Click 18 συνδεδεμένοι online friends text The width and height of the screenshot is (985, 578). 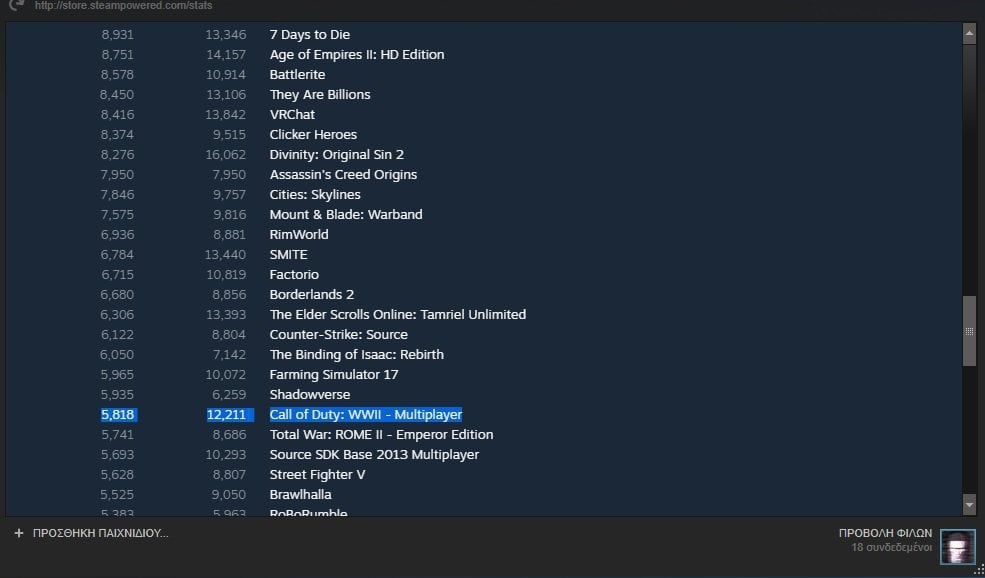tap(891, 548)
